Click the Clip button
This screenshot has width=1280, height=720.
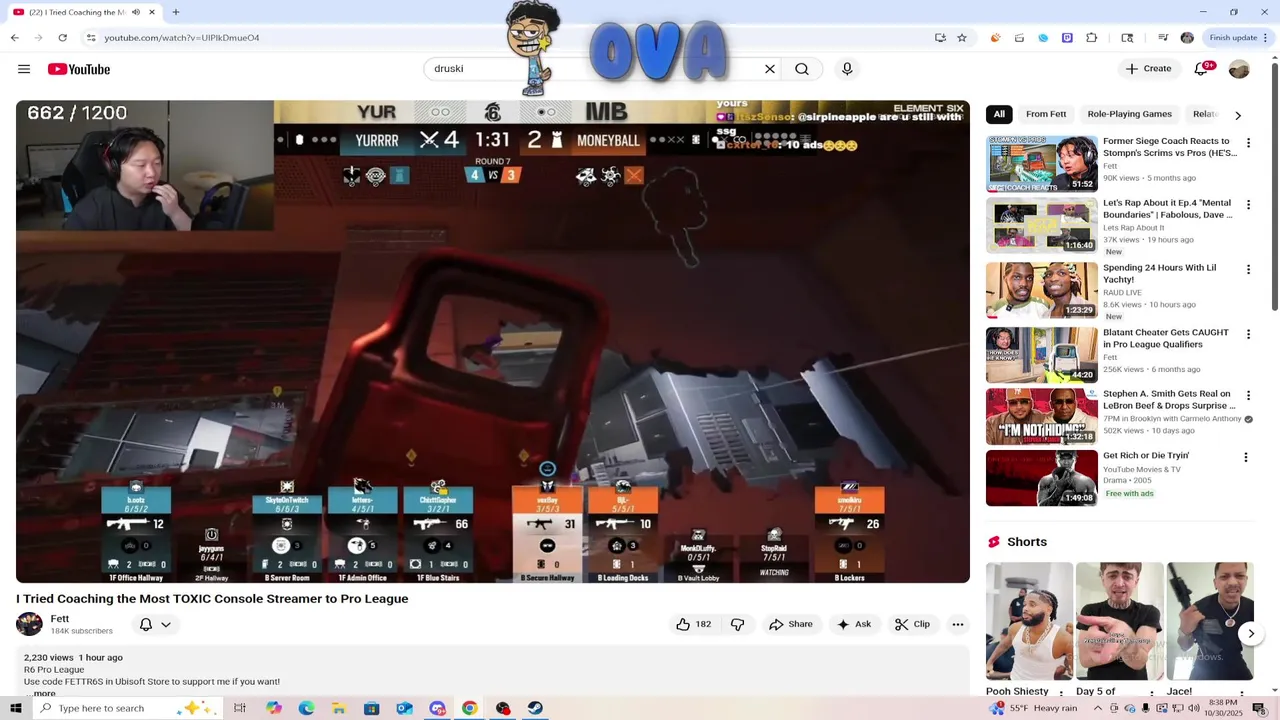[x=912, y=624]
